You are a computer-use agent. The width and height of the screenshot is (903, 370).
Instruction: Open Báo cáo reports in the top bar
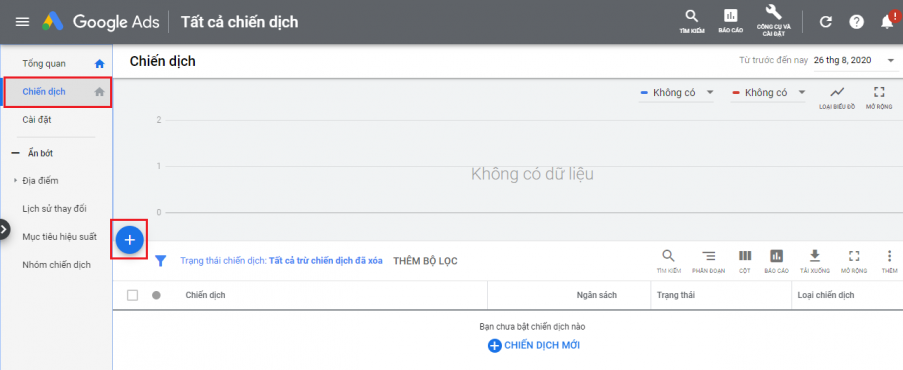pyautogui.click(x=730, y=21)
